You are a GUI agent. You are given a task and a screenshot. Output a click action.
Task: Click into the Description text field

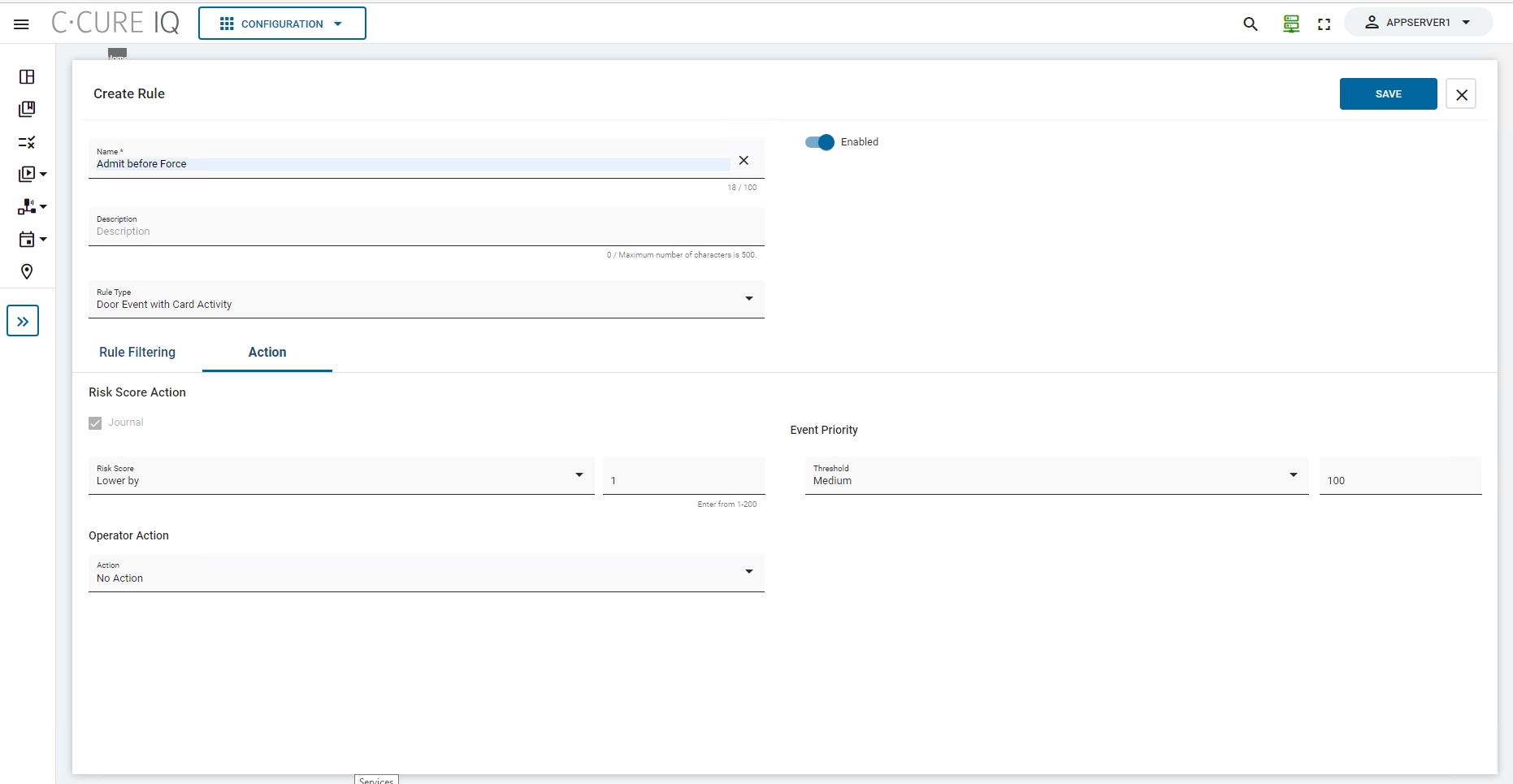point(426,232)
